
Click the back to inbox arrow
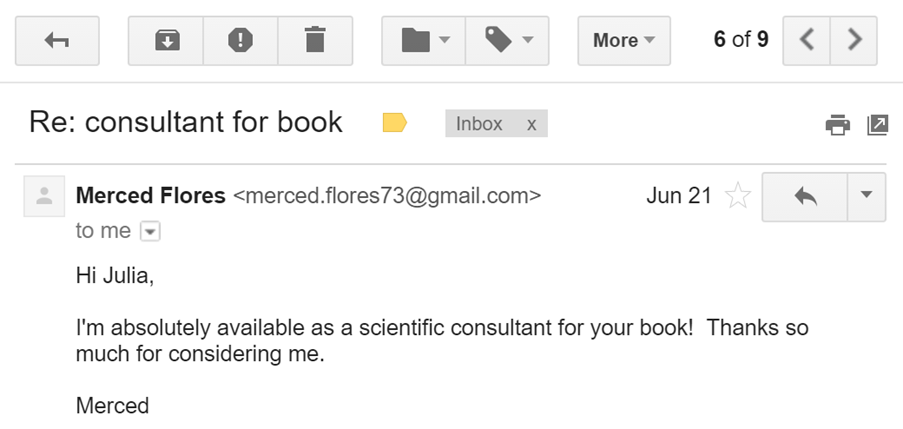[57, 40]
